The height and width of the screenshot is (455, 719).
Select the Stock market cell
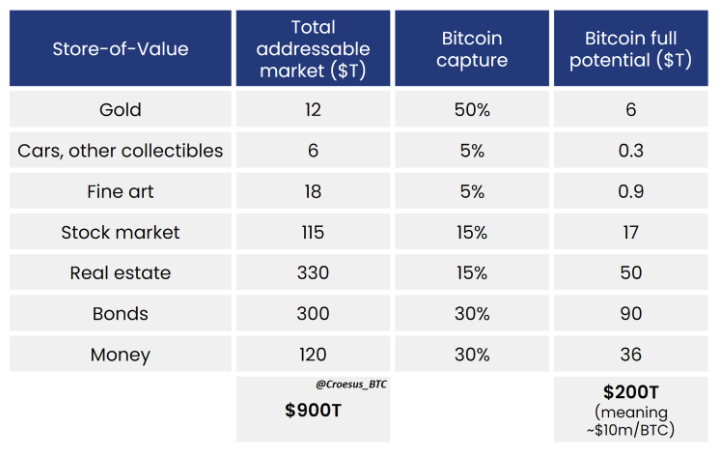coord(120,232)
